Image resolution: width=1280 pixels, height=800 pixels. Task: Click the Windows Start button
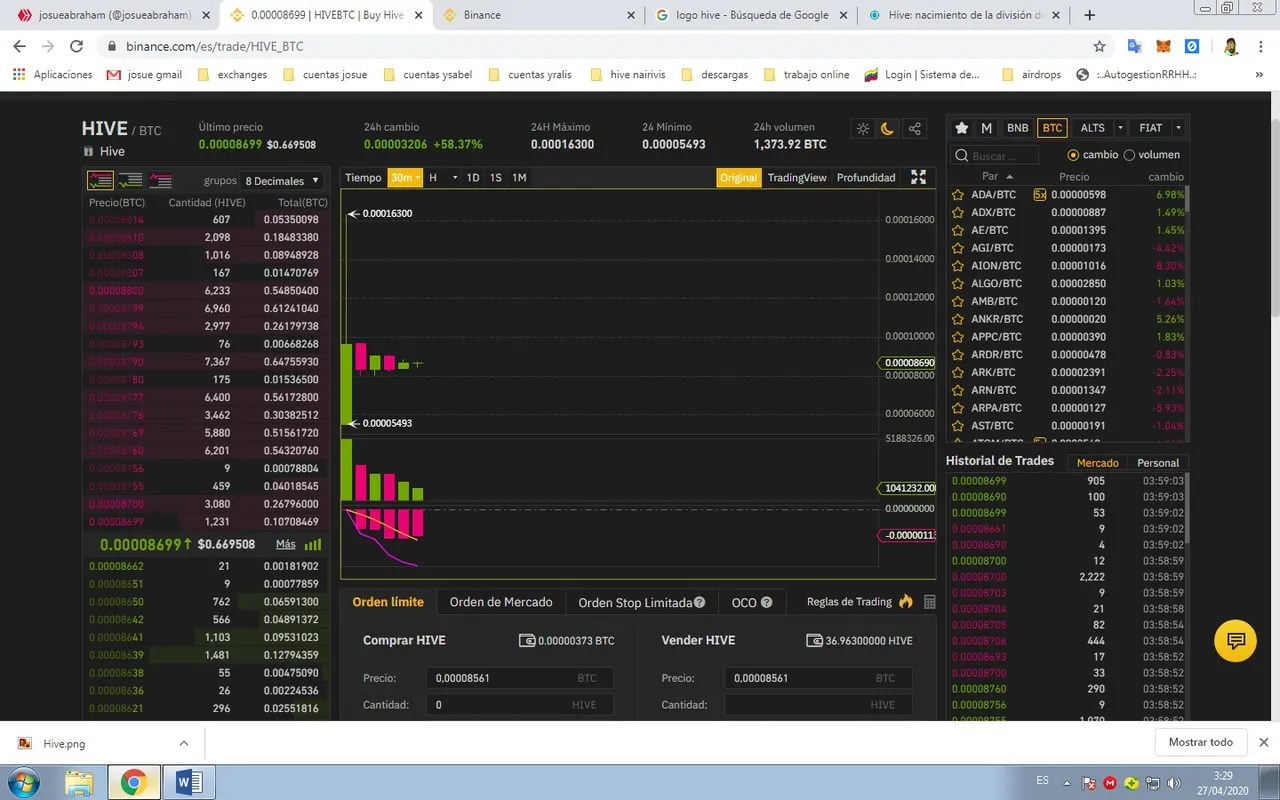tap(23, 782)
